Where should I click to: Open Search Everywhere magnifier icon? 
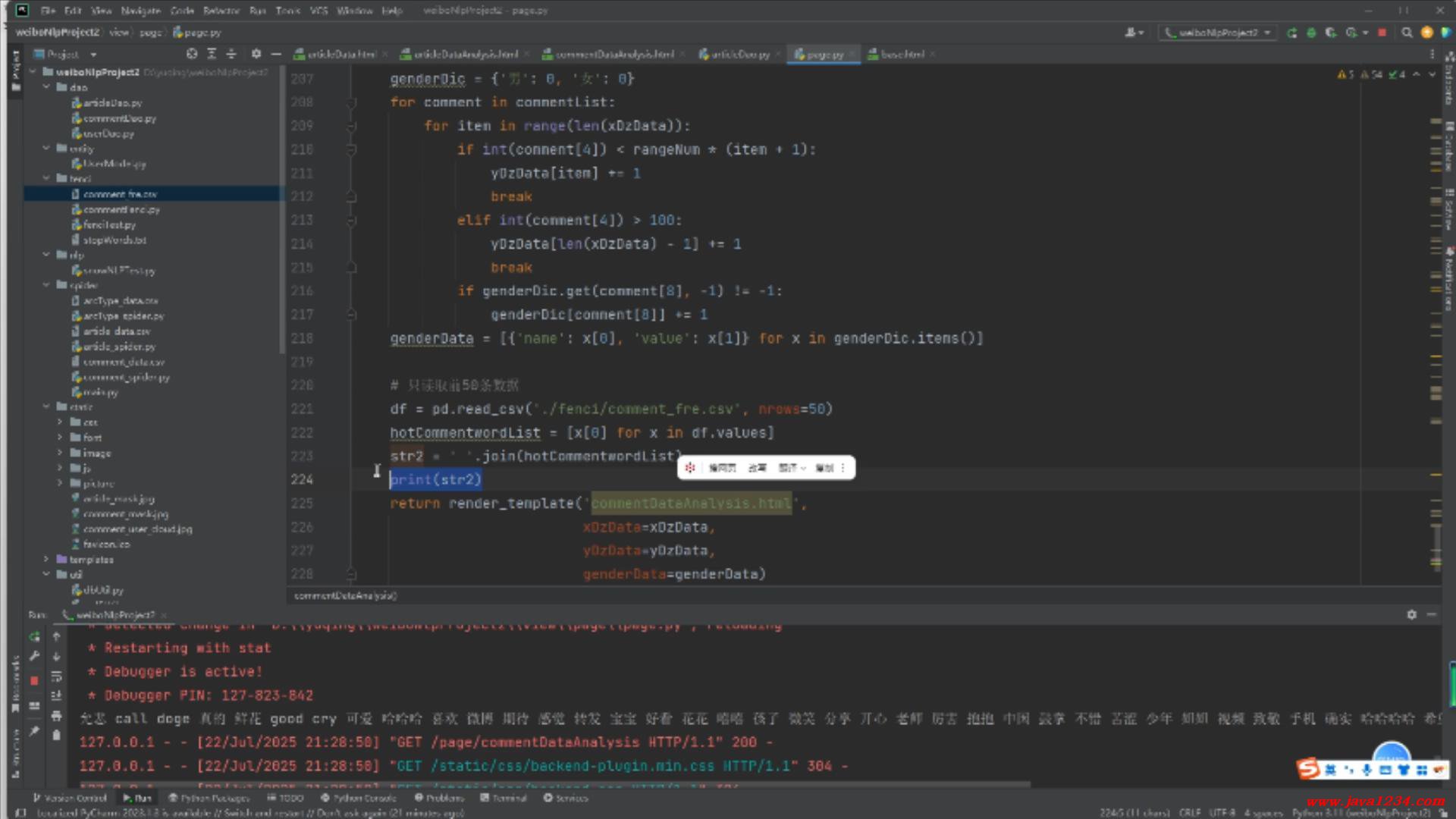1407,33
